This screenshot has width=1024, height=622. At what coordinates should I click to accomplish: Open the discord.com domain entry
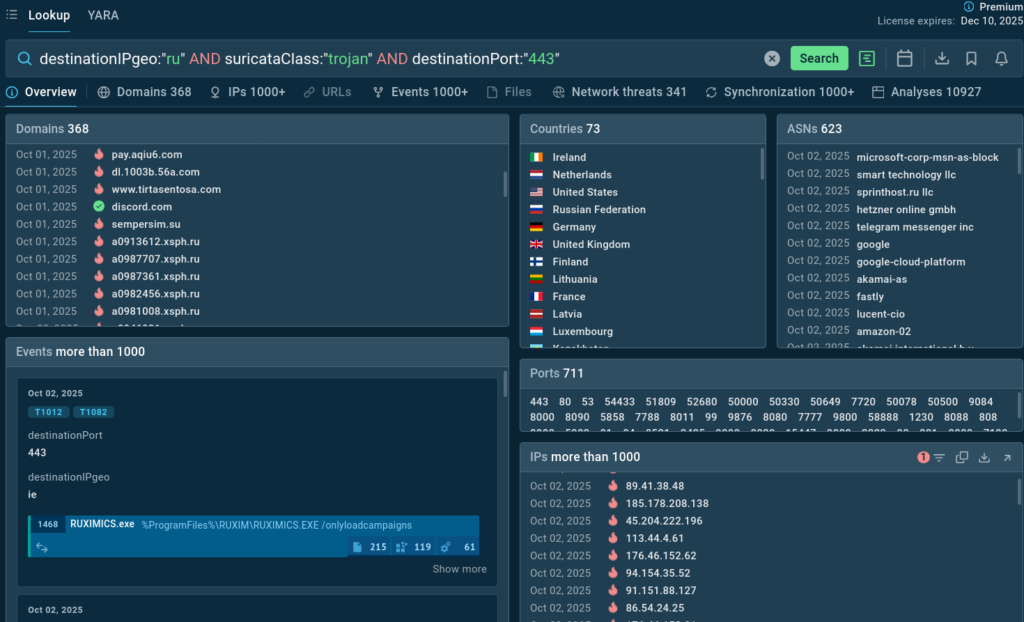pyautogui.click(x=141, y=207)
